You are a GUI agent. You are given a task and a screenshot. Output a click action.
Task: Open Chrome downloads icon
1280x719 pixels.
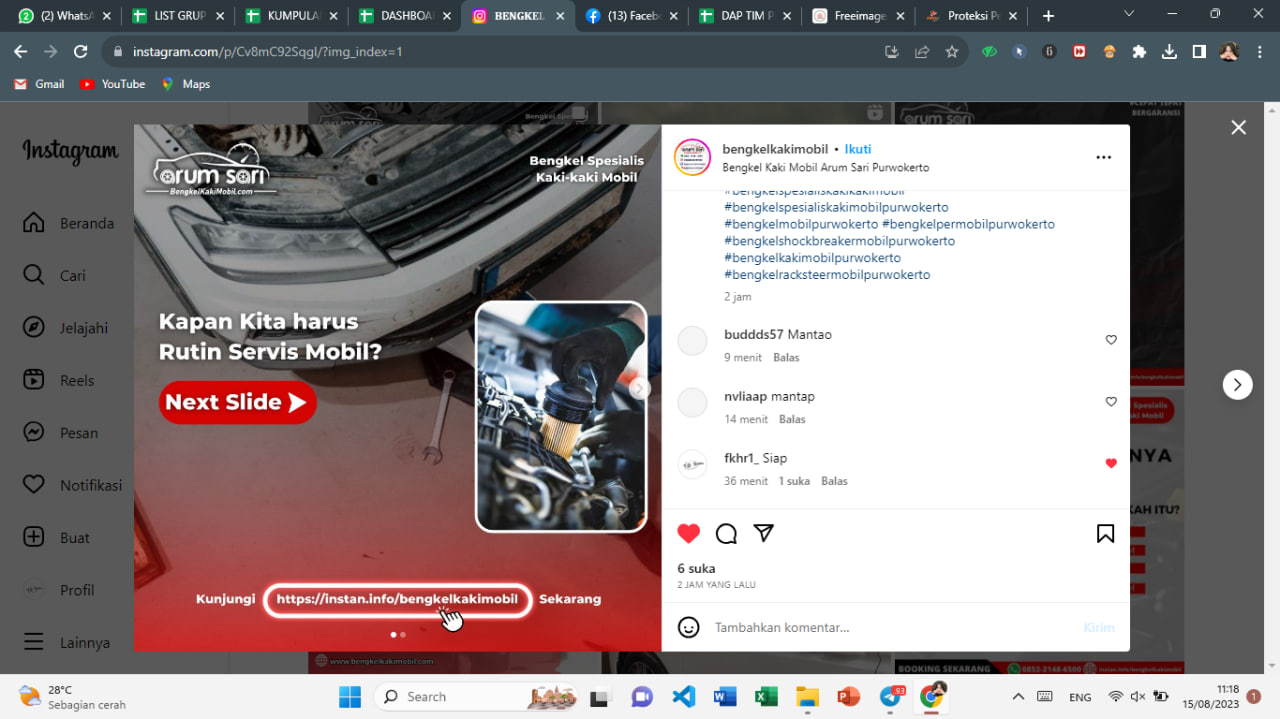coord(1169,52)
